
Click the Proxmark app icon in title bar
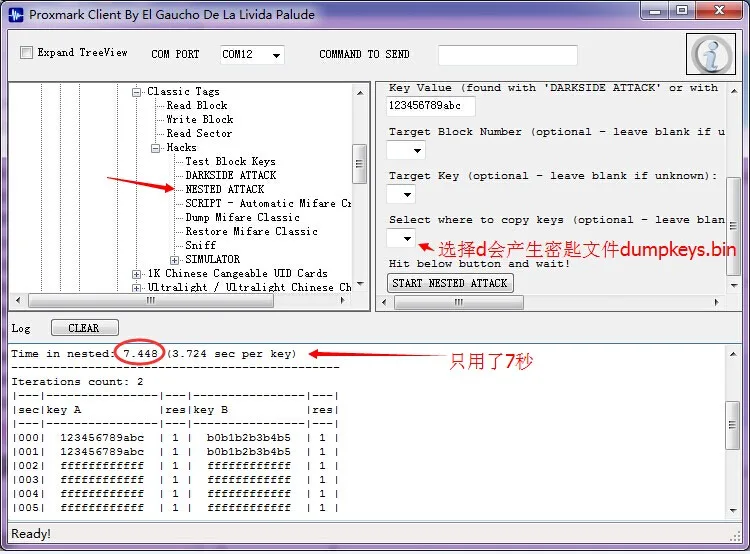16,14
